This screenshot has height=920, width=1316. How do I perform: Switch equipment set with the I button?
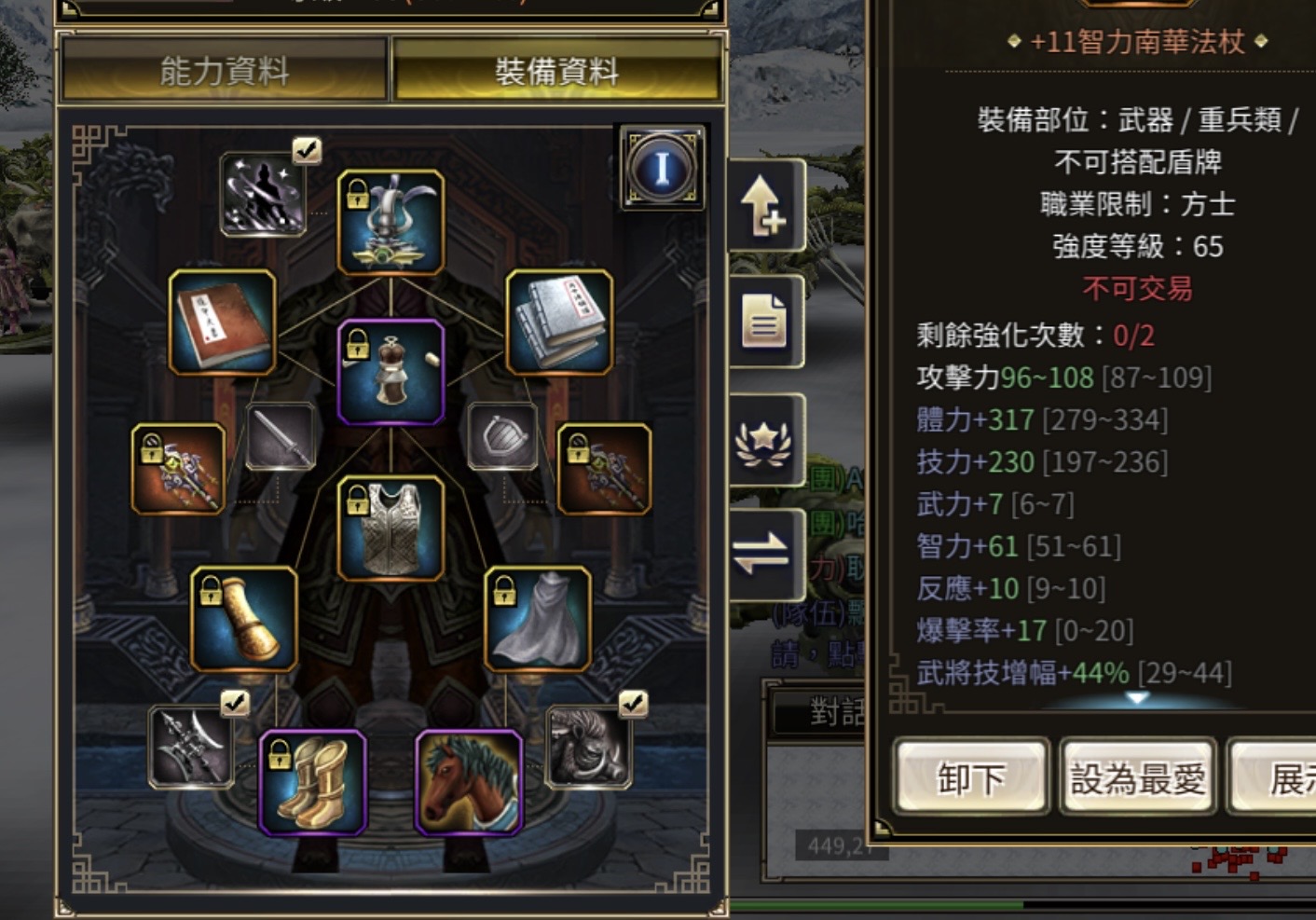tap(663, 168)
